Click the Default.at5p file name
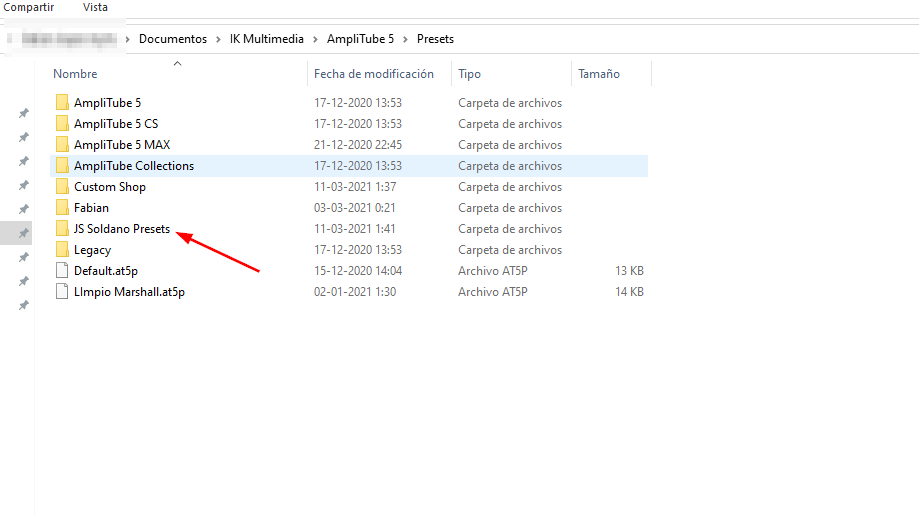Screen dimensions: 919x515 pos(105,271)
